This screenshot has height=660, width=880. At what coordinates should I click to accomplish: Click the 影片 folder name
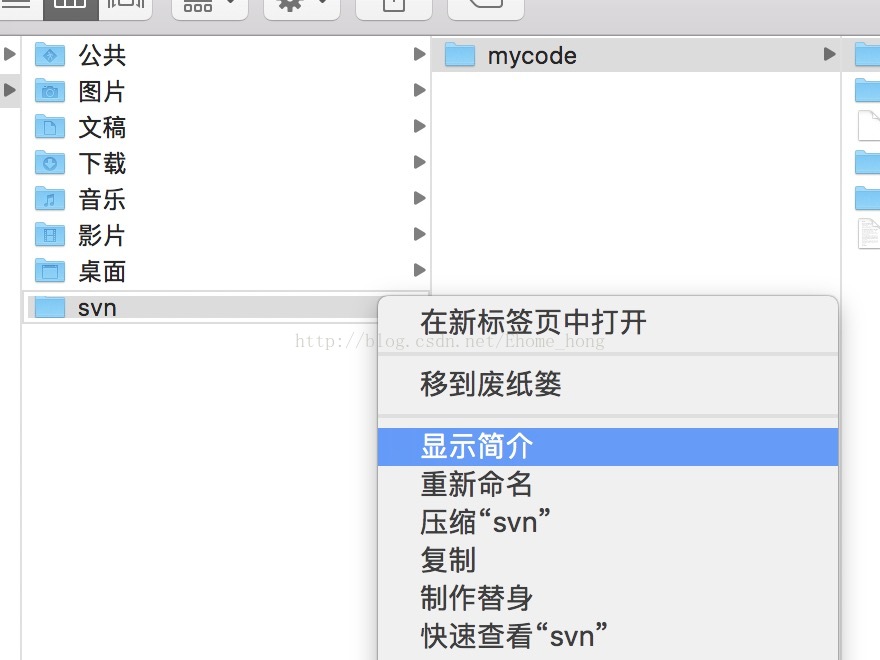(x=102, y=235)
